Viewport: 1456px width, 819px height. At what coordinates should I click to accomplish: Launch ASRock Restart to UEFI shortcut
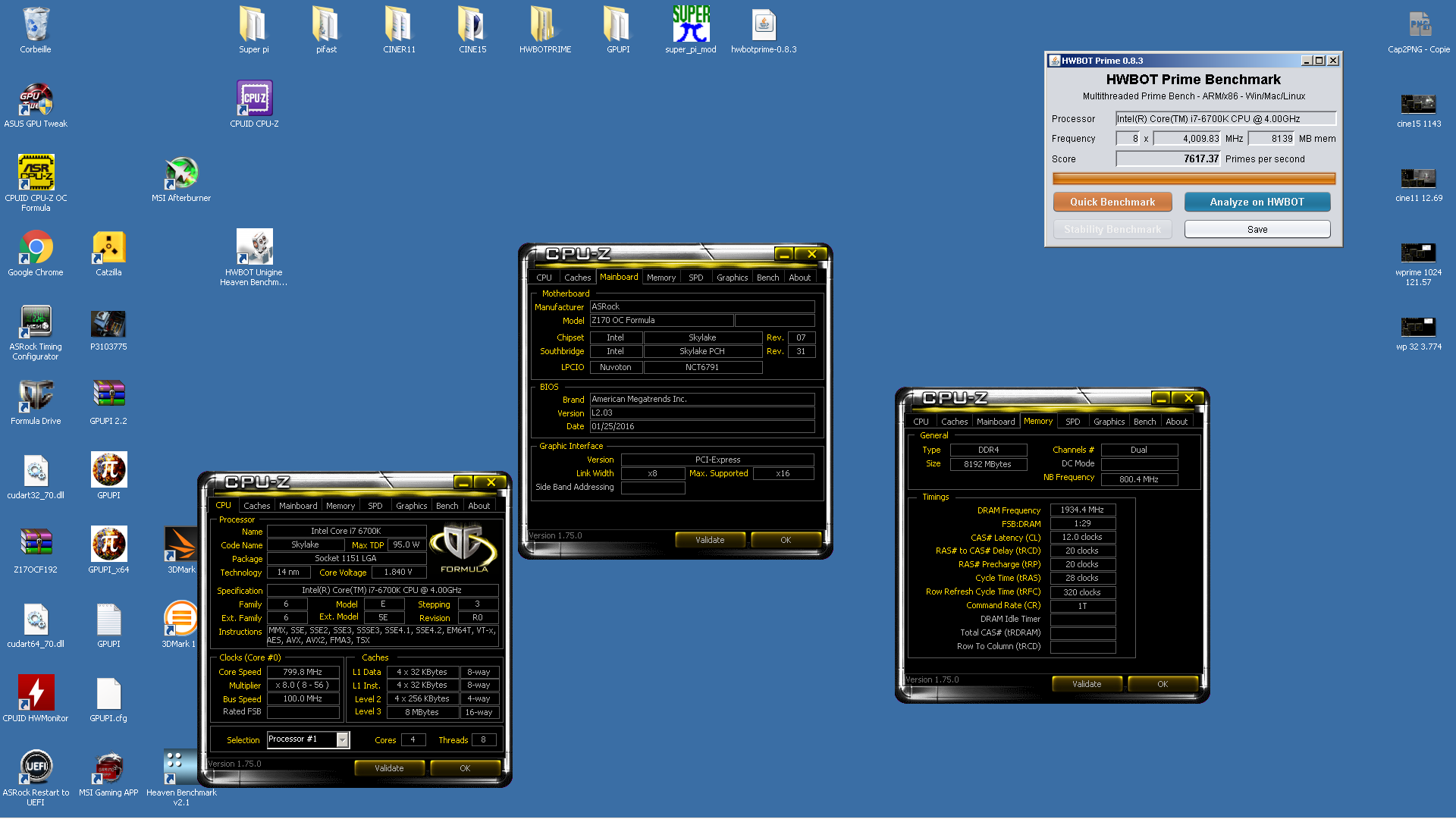36,777
